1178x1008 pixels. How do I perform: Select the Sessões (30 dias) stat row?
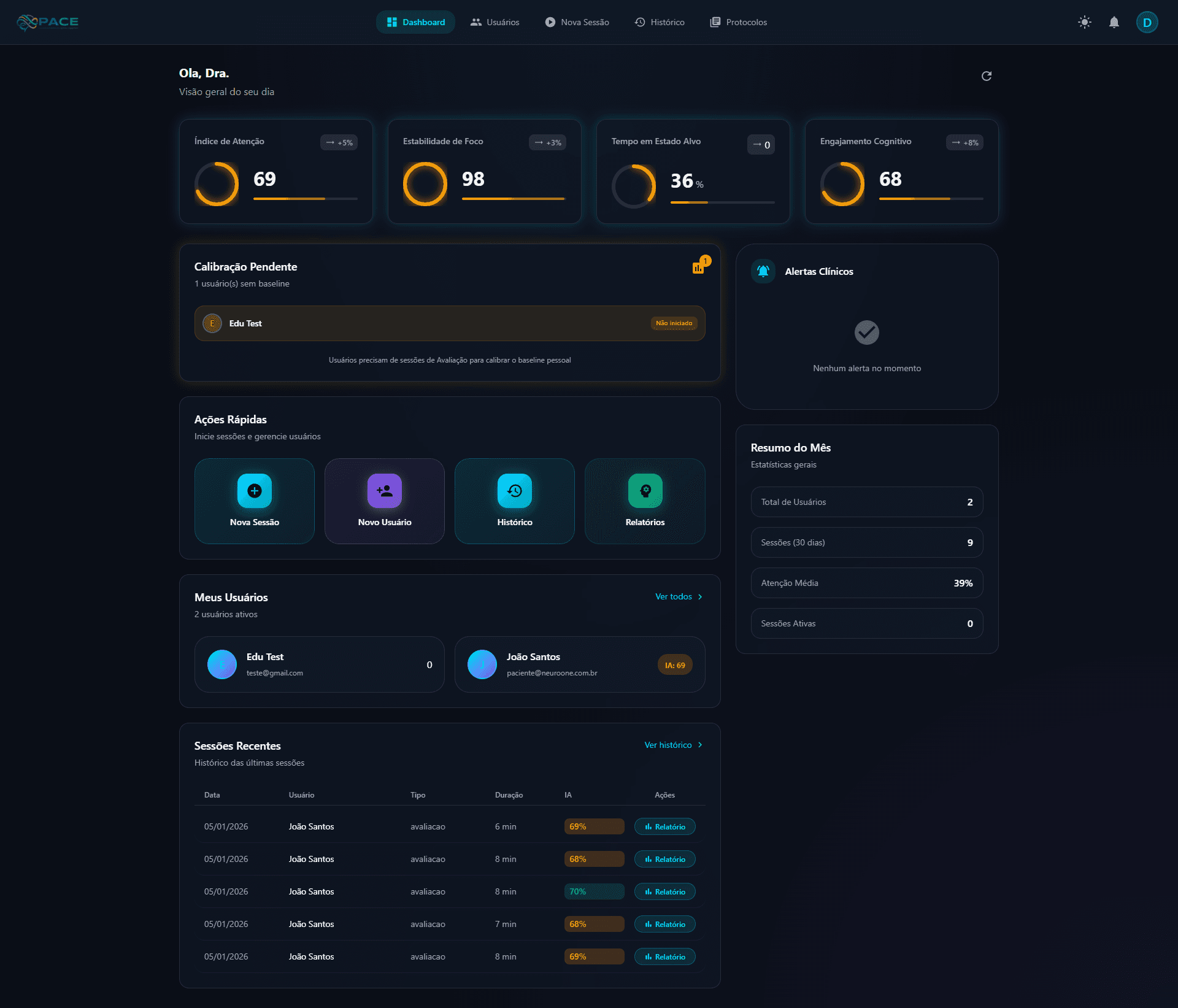point(867,542)
